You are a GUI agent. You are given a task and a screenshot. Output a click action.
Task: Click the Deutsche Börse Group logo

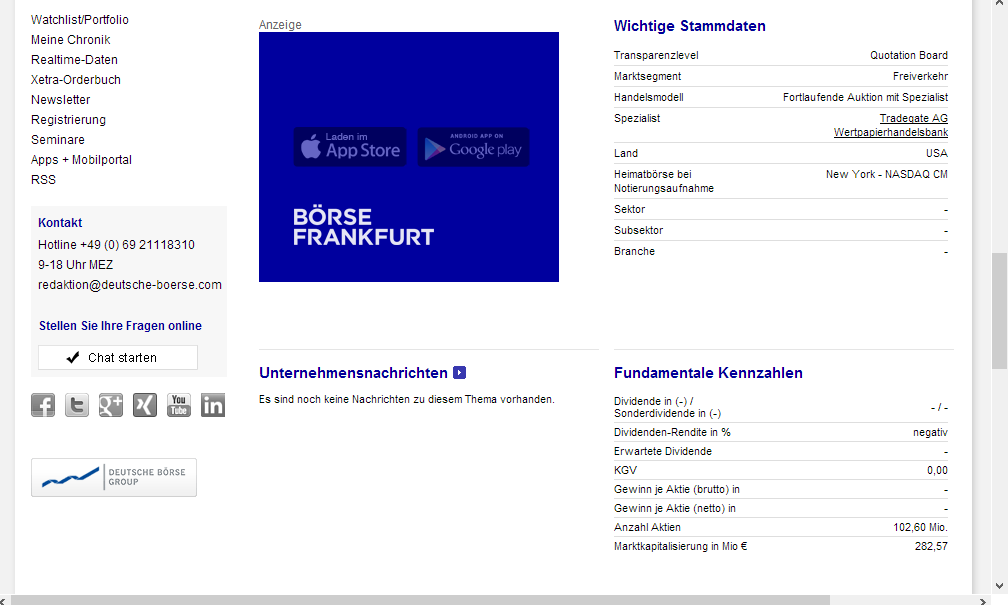point(113,477)
